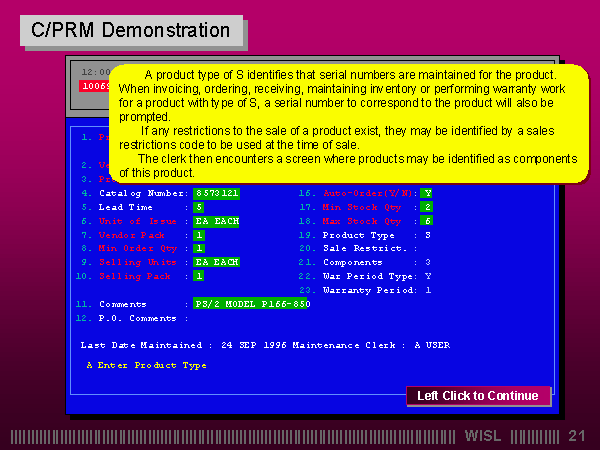Click the Min Stock Qty value
This screenshot has height=450, width=600.
tap(427, 206)
